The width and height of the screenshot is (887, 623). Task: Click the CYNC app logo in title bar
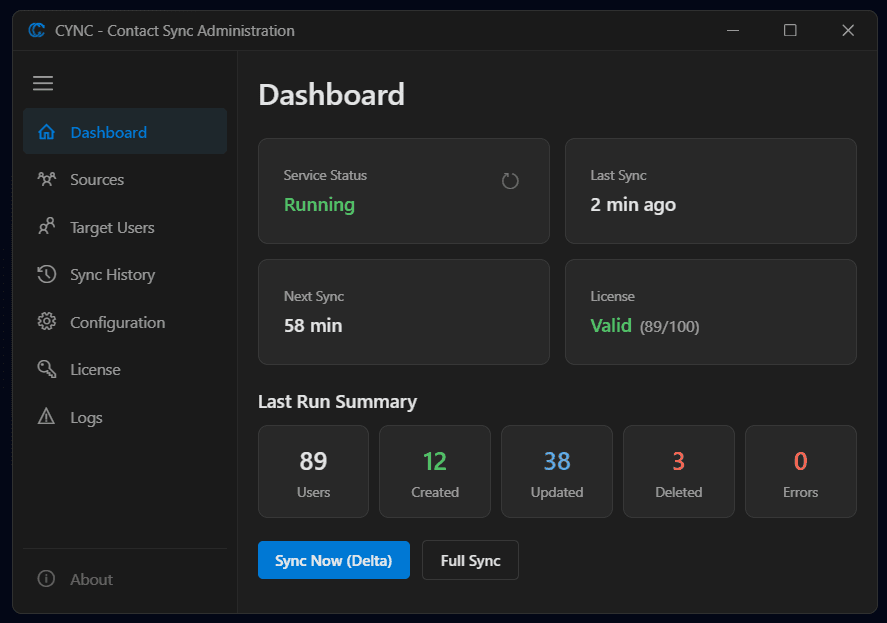[37, 31]
